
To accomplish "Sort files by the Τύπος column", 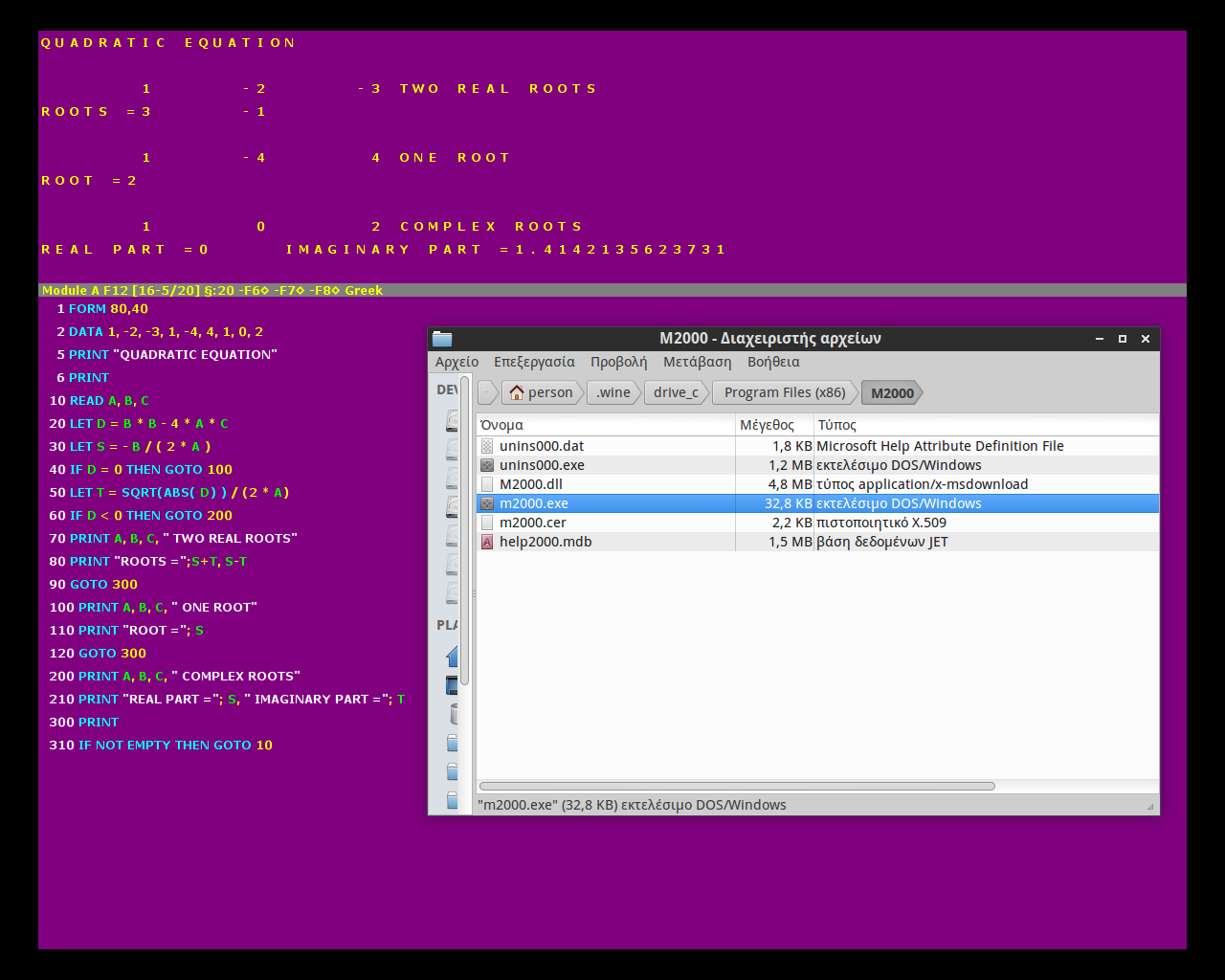I will tap(986, 425).
